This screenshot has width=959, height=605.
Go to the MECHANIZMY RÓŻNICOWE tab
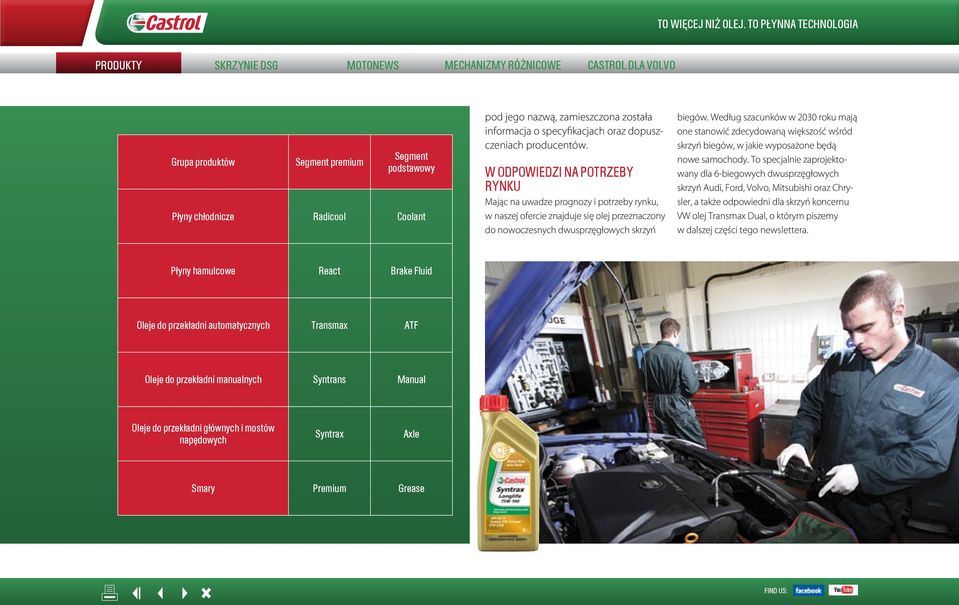point(503,65)
